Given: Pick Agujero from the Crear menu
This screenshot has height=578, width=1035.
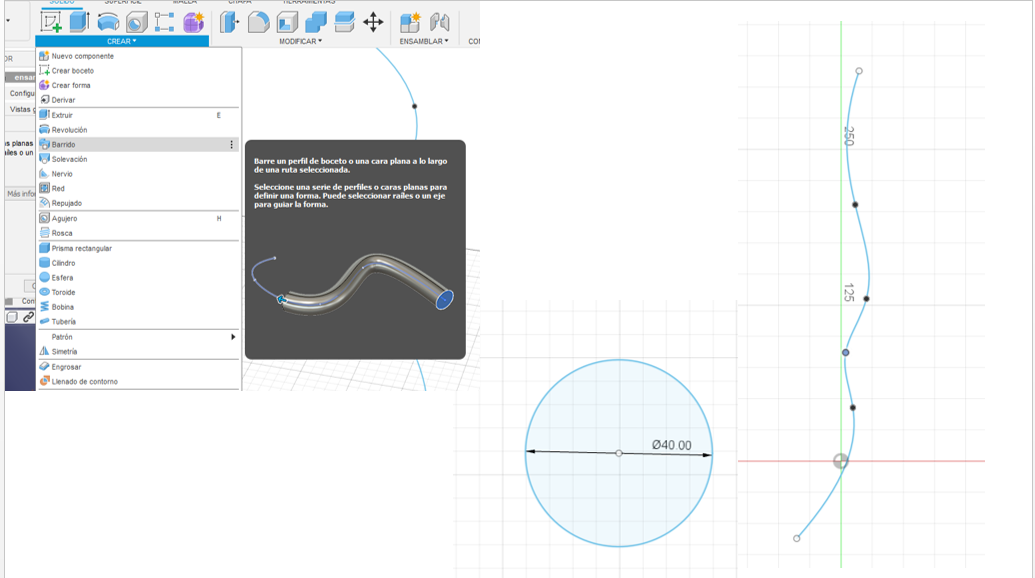Looking at the screenshot, I should (139, 218).
